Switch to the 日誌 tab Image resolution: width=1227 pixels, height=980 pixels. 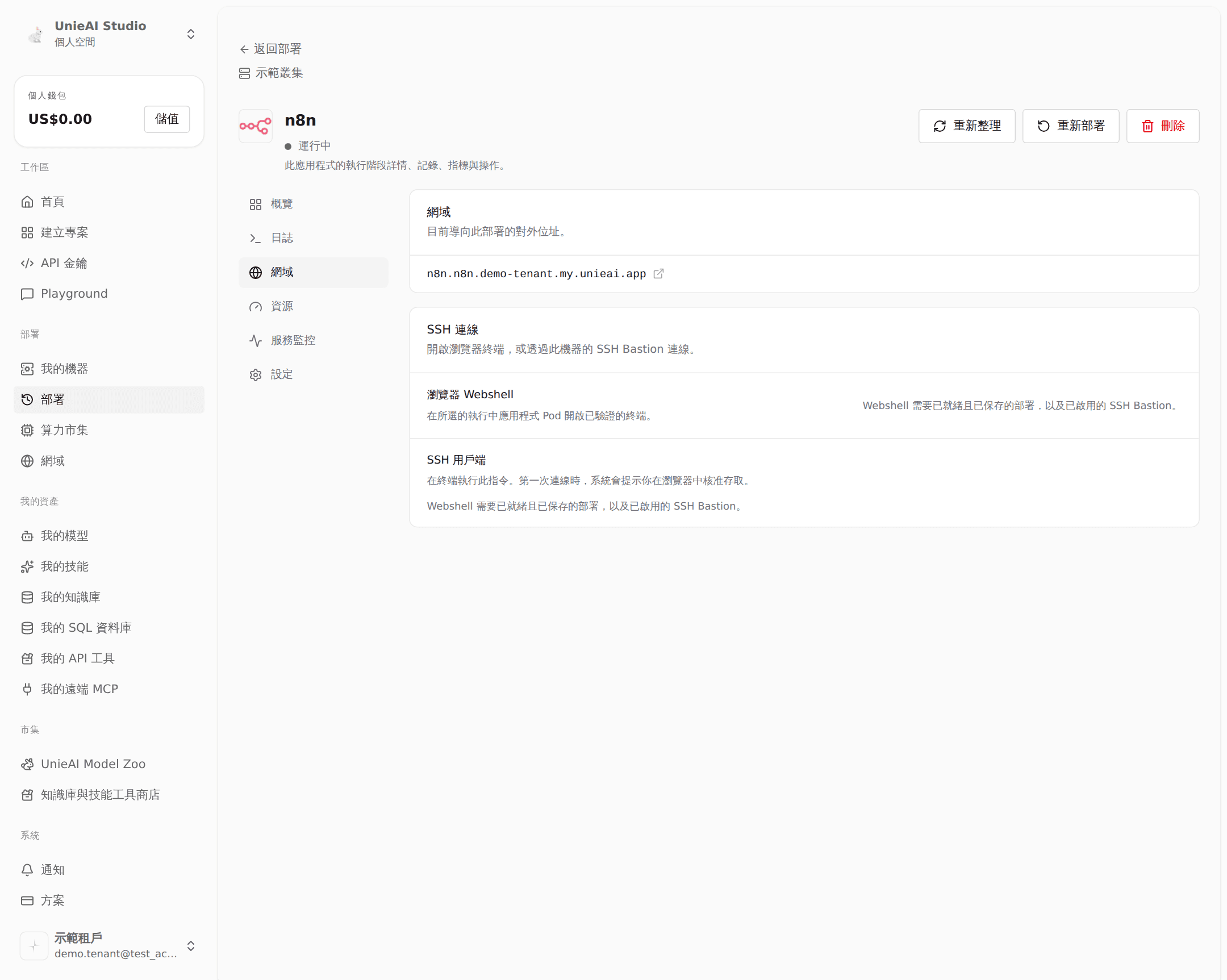tap(314, 239)
